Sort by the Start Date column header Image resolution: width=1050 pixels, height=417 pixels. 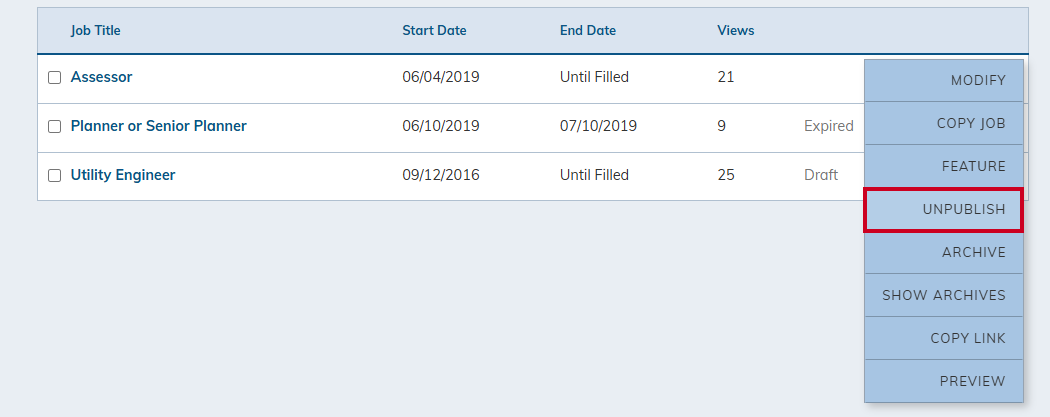[x=434, y=30]
